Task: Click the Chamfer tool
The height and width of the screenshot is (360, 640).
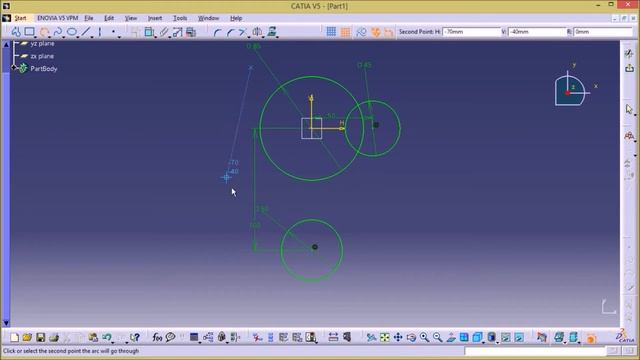Action: coord(230,32)
